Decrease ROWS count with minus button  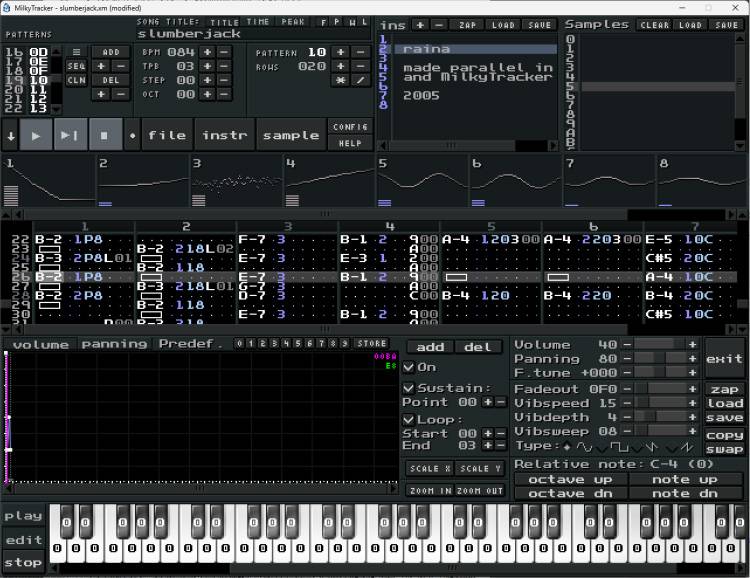click(x=361, y=66)
